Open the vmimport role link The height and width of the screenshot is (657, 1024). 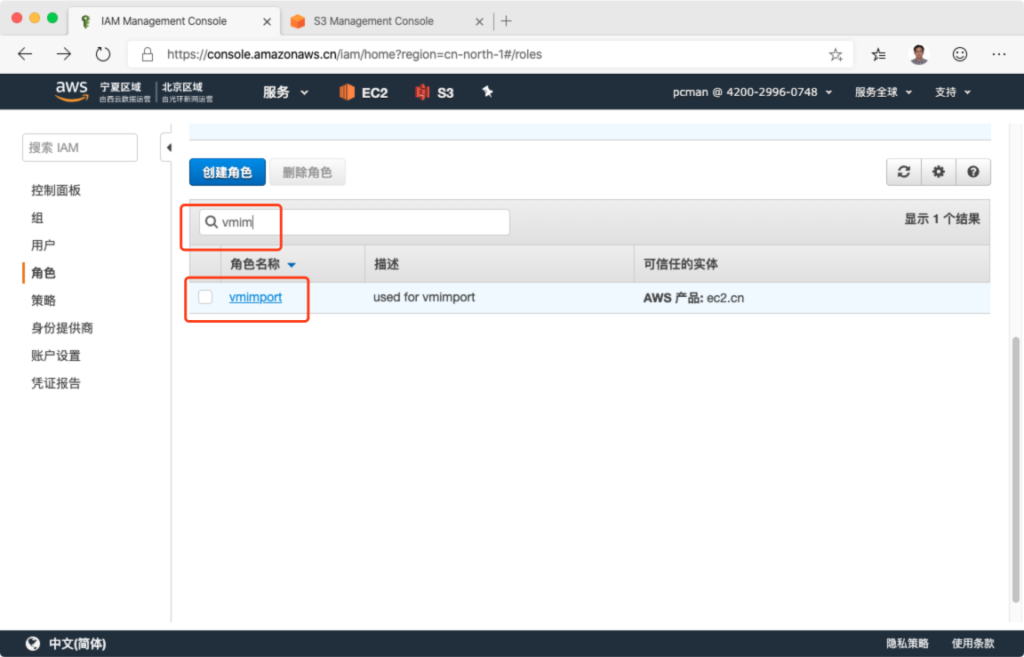point(255,297)
